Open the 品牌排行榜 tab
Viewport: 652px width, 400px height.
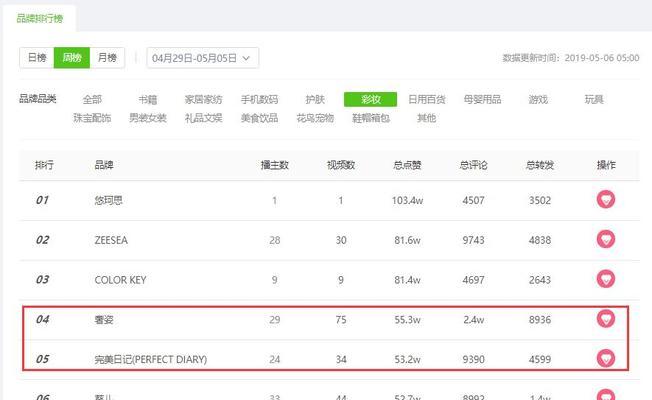pyautogui.click(x=40, y=18)
